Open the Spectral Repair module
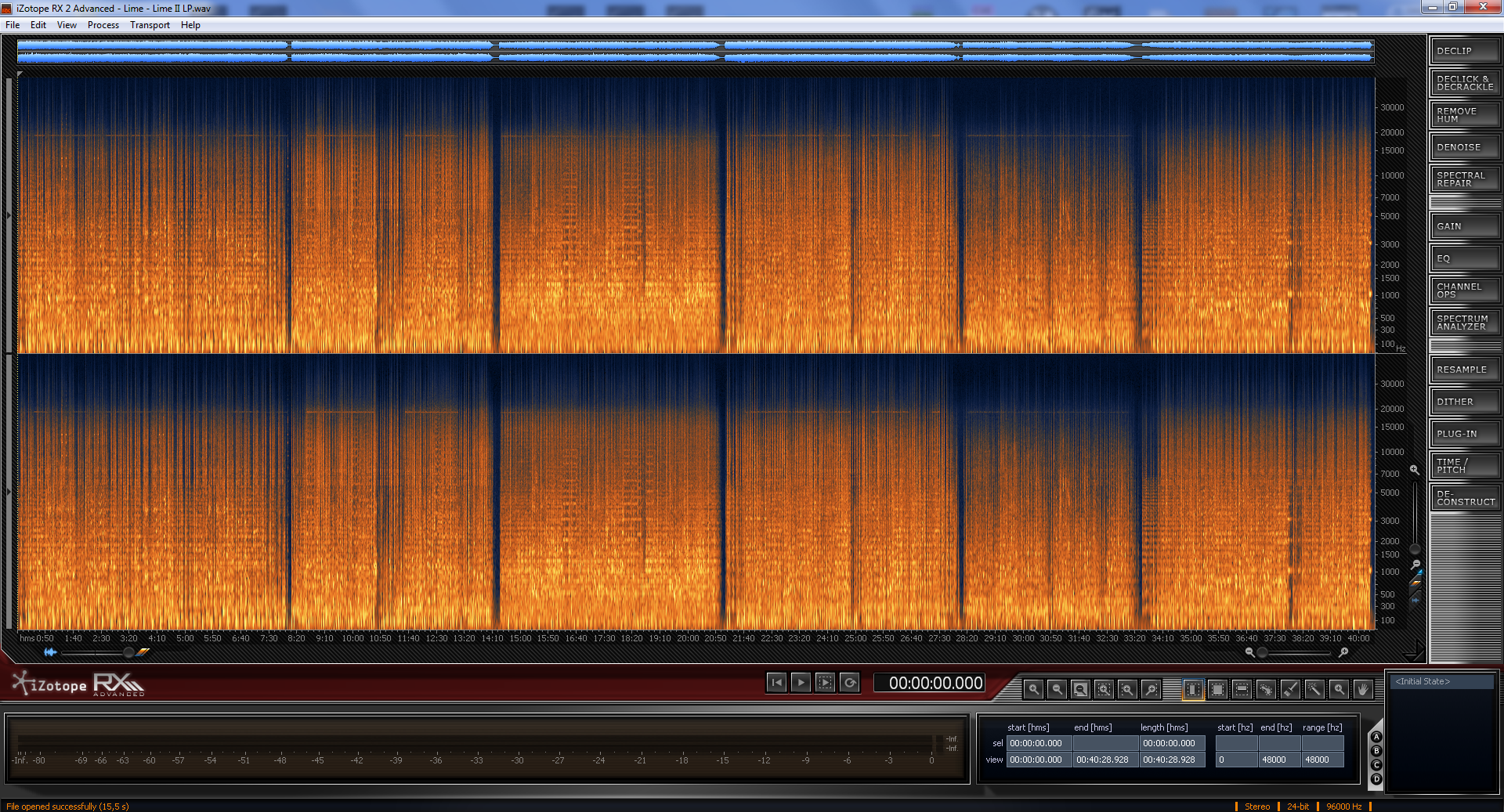 1464,179
